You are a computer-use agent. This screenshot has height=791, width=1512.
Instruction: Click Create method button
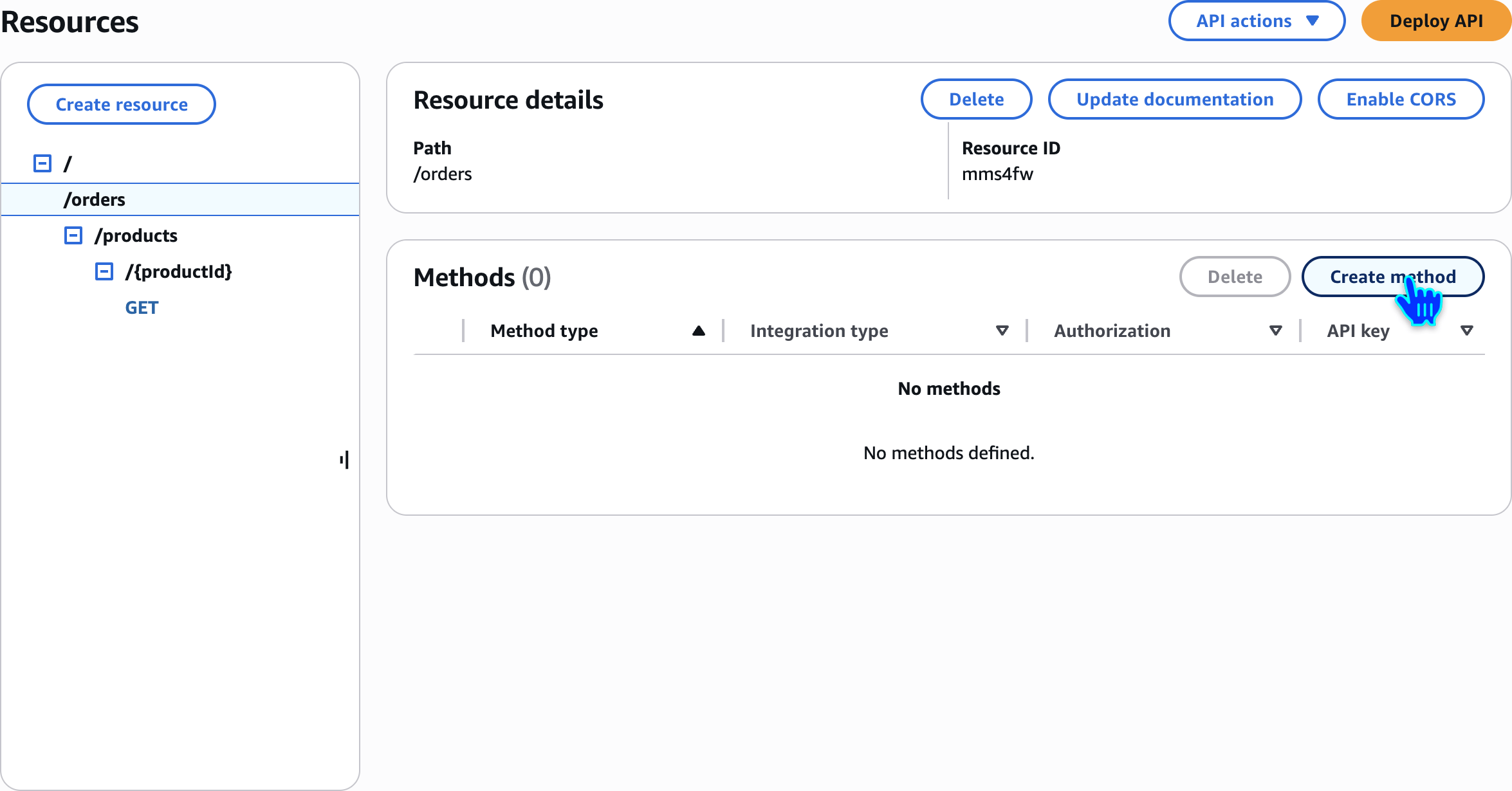pos(1392,277)
